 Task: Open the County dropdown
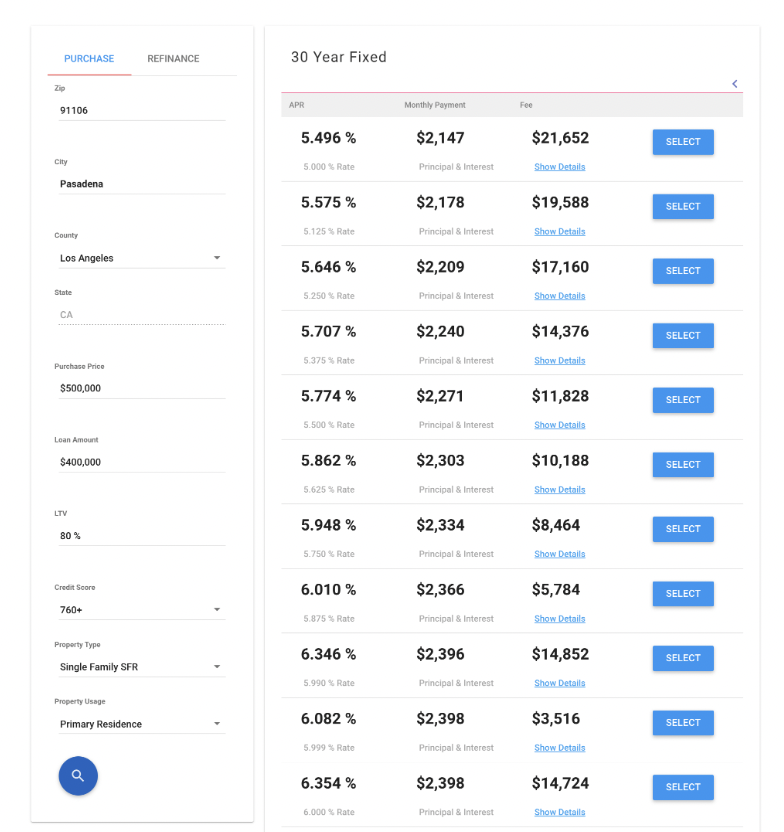pyautogui.click(x=140, y=258)
